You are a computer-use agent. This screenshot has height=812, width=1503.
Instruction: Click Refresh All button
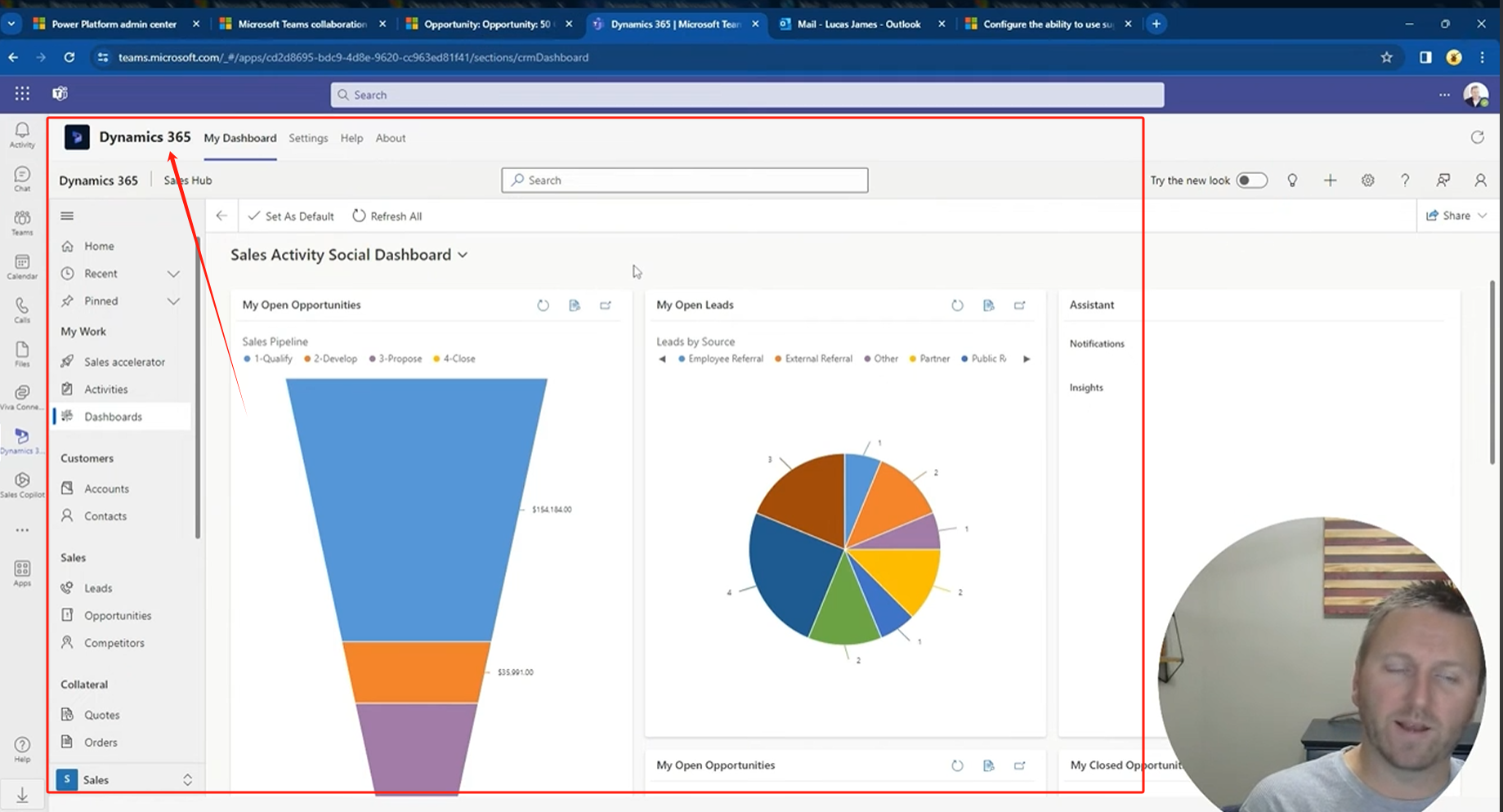pos(387,216)
